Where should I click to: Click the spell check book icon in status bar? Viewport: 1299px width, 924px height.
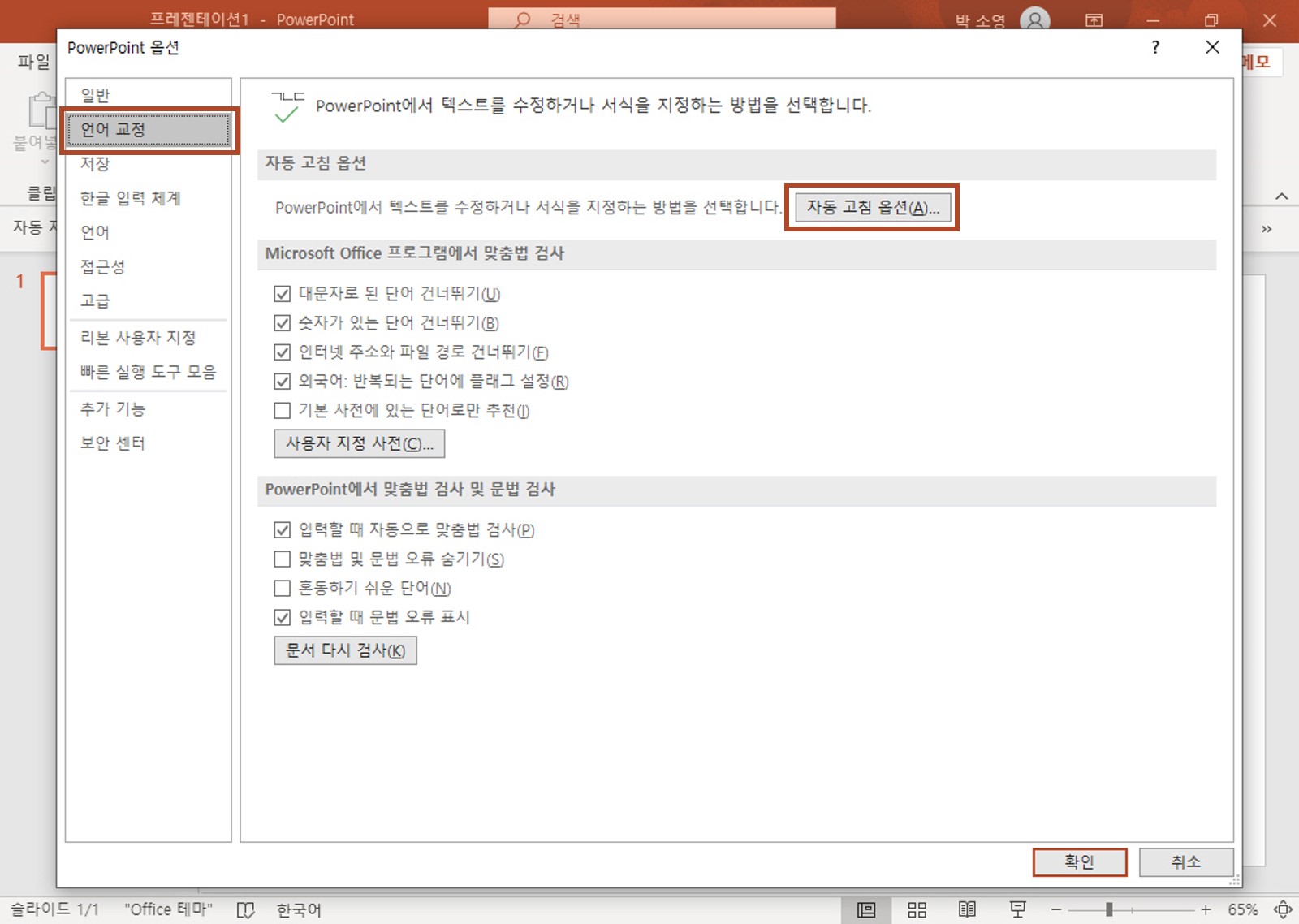click(245, 910)
